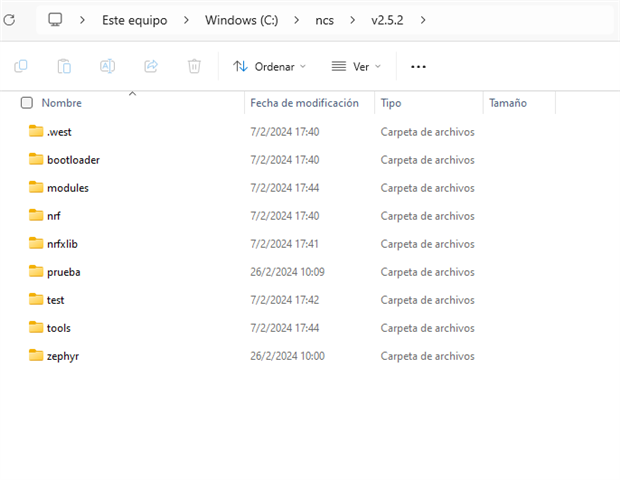Click the nrfxlib folder icon

pos(36,243)
